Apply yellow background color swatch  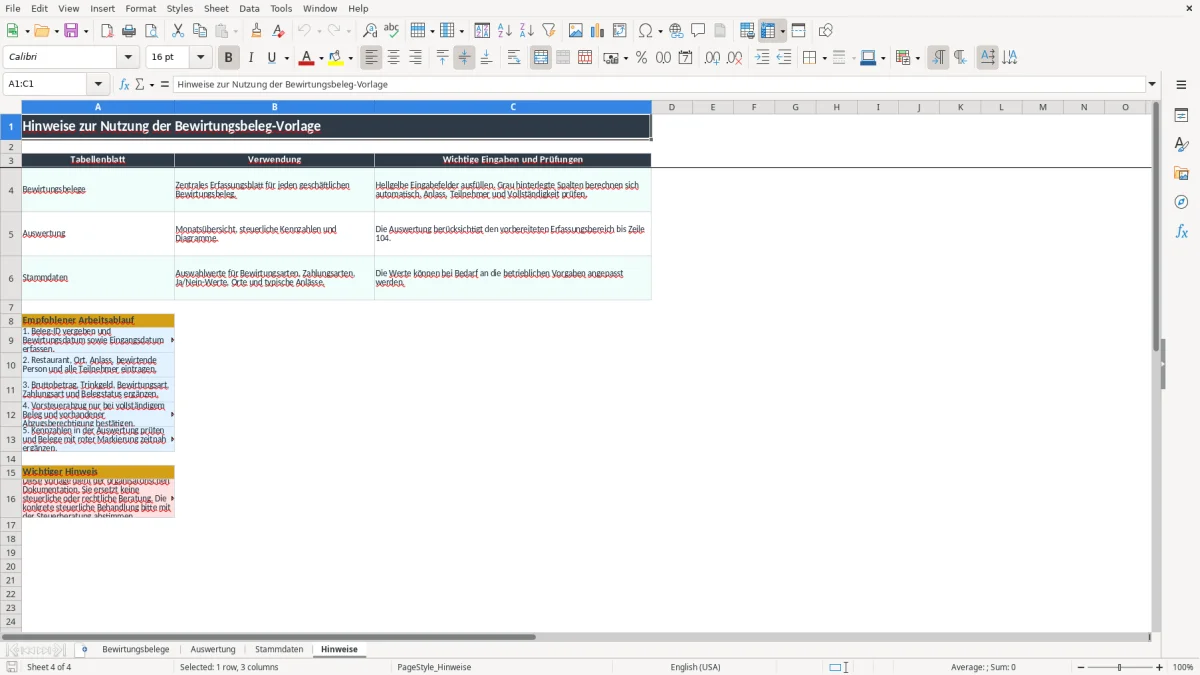336,58
